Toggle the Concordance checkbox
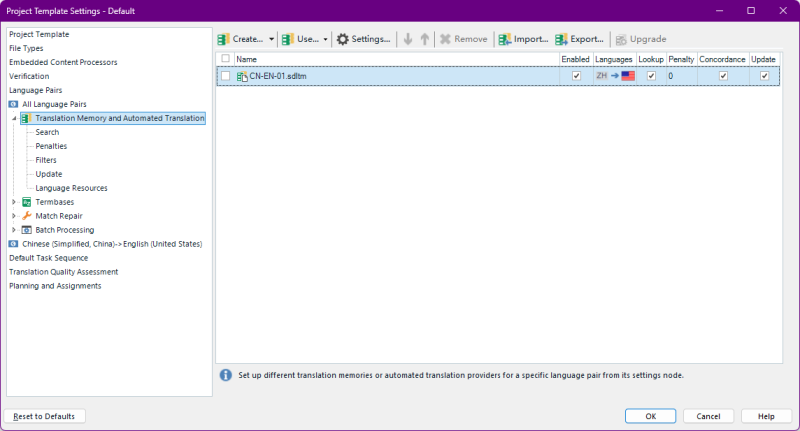 tap(723, 76)
